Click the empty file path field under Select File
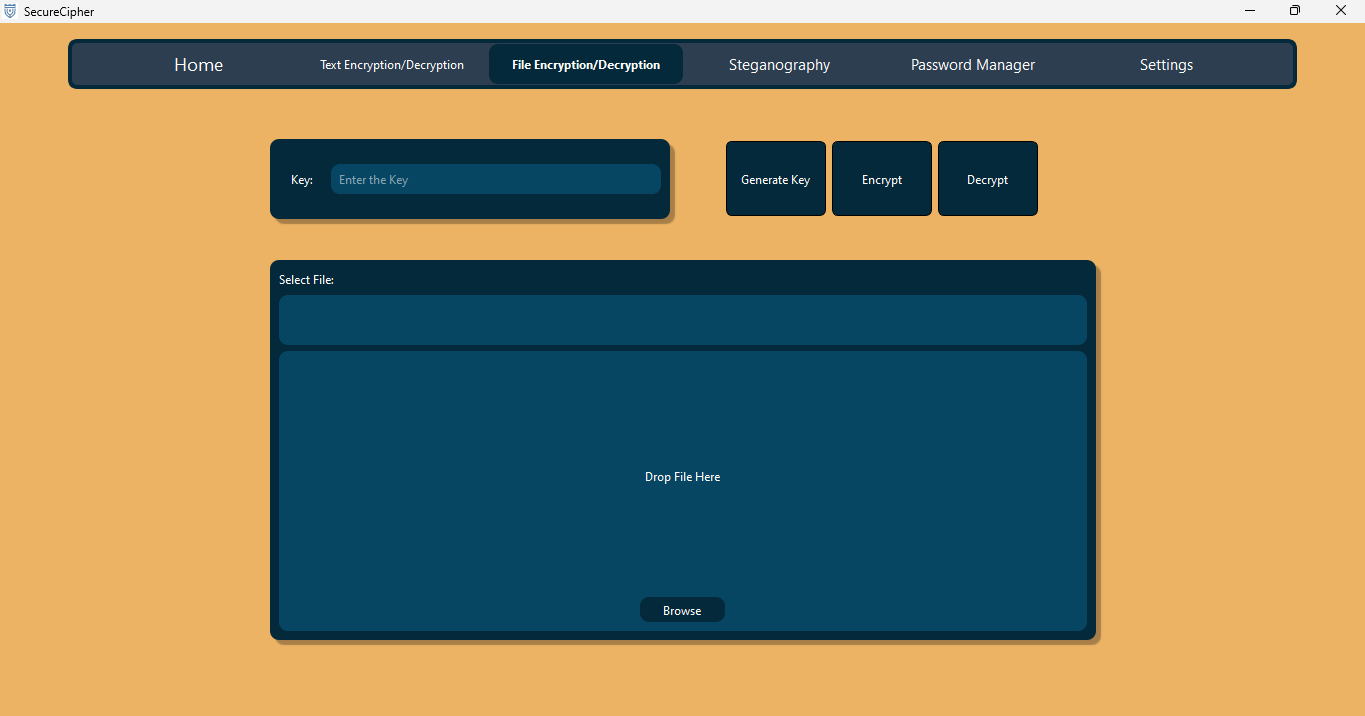Image resolution: width=1365 pixels, height=716 pixels. click(x=682, y=320)
